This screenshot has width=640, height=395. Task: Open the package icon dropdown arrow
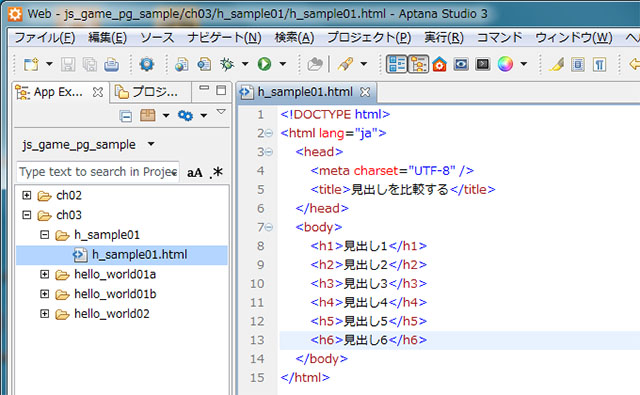pyautogui.click(x=166, y=116)
